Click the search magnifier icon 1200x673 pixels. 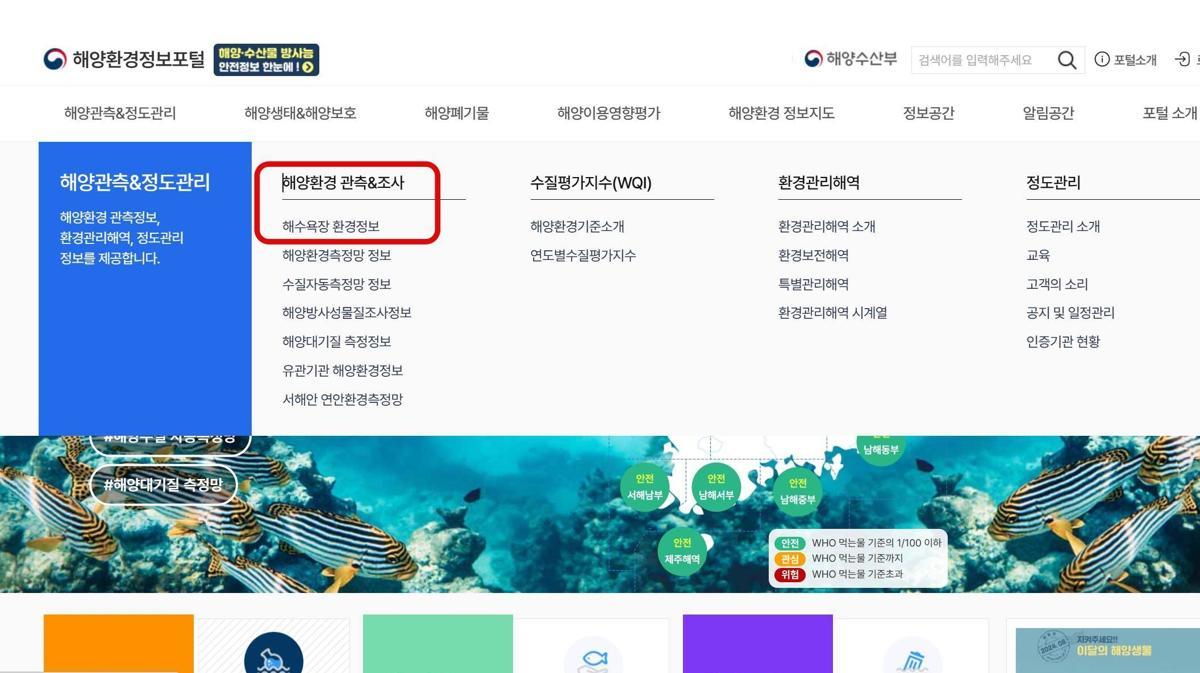pos(1067,60)
